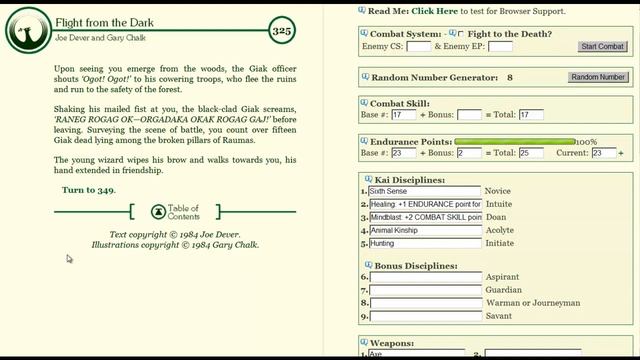Screen dimensions: 640x360
Task: Click 'Warman or Journeyman' rank label
Action: (533, 303)
